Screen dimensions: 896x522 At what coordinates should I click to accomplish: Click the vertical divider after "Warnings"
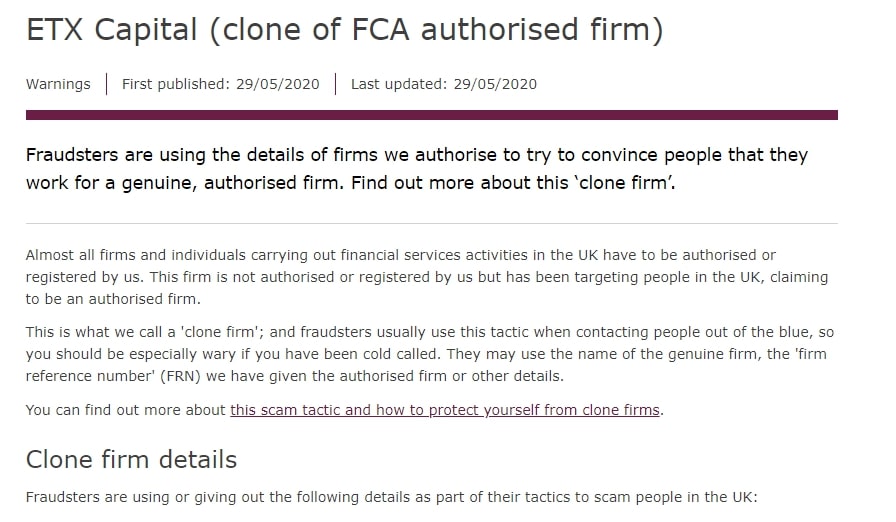click(106, 84)
